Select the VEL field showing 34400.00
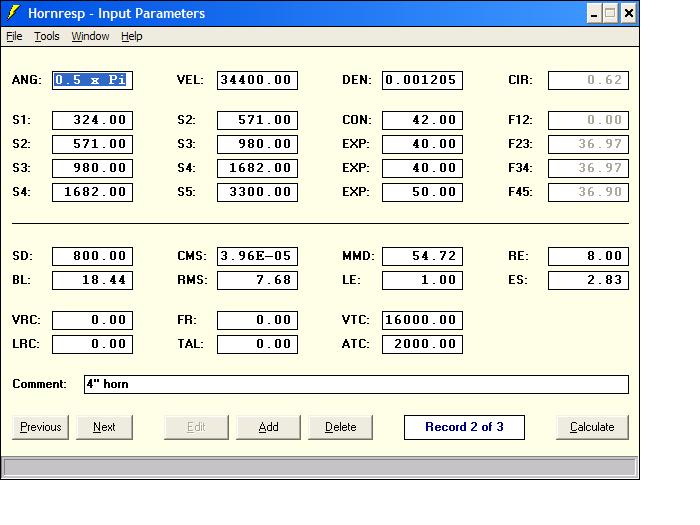This screenshot has height=525, width=700. [x=257, y=80]
